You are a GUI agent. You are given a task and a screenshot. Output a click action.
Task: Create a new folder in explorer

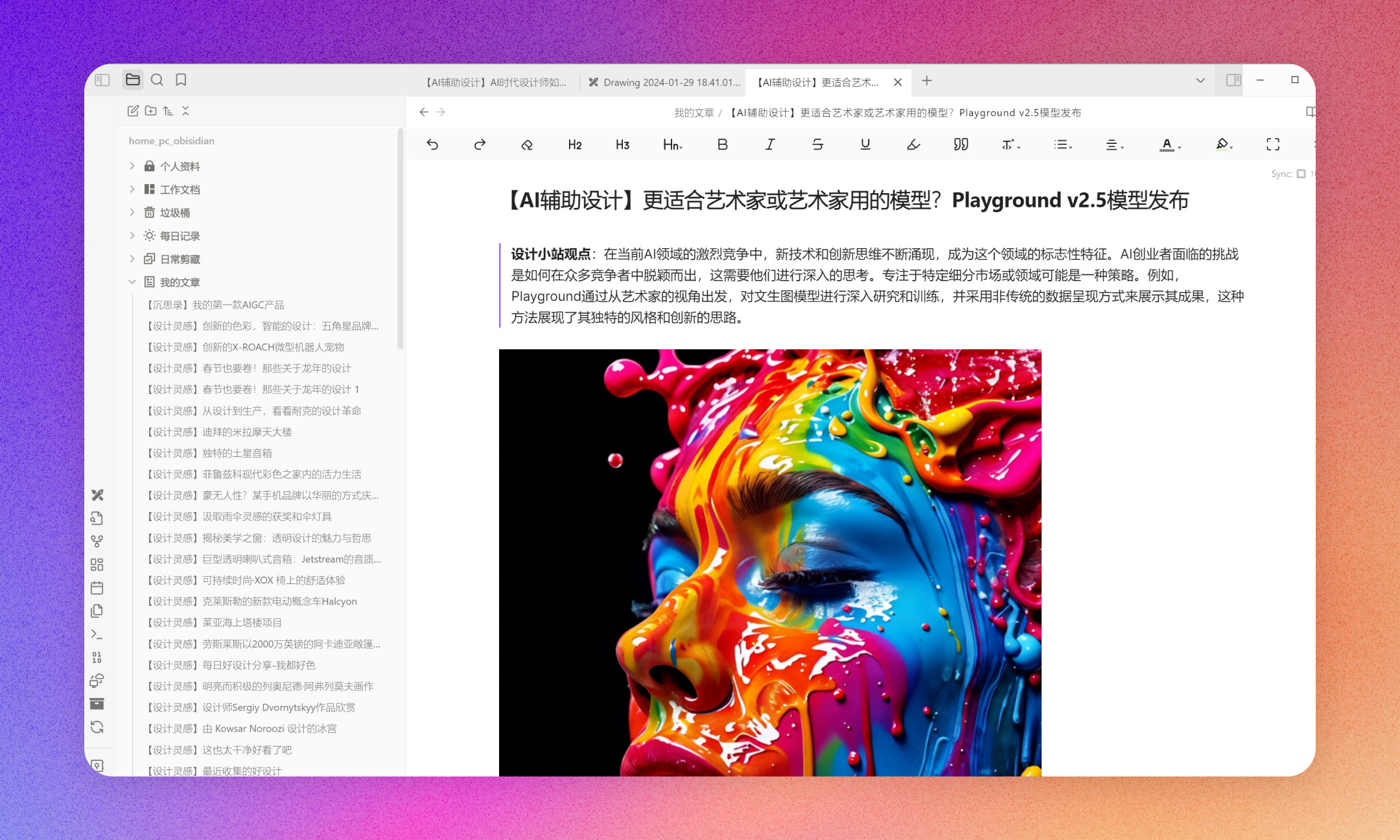pos(150,111)
